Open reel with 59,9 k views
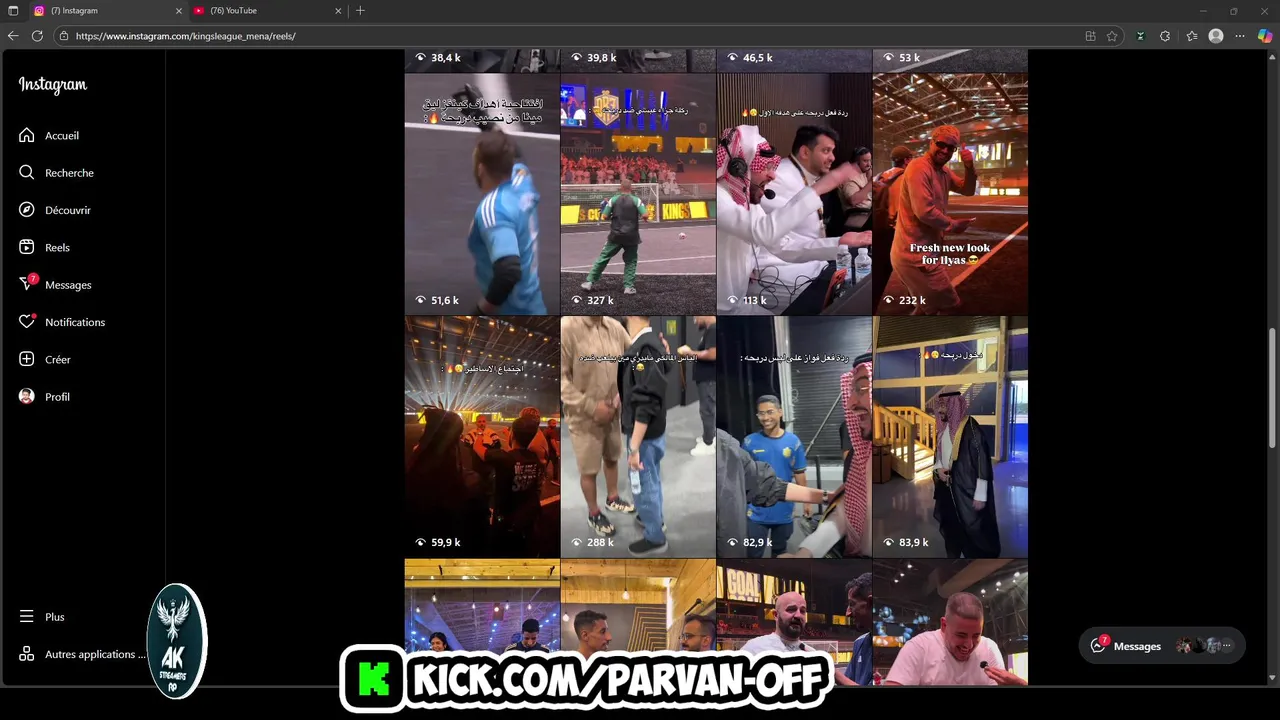This screenshot has height=720, width=1280. tap(482, 437)
